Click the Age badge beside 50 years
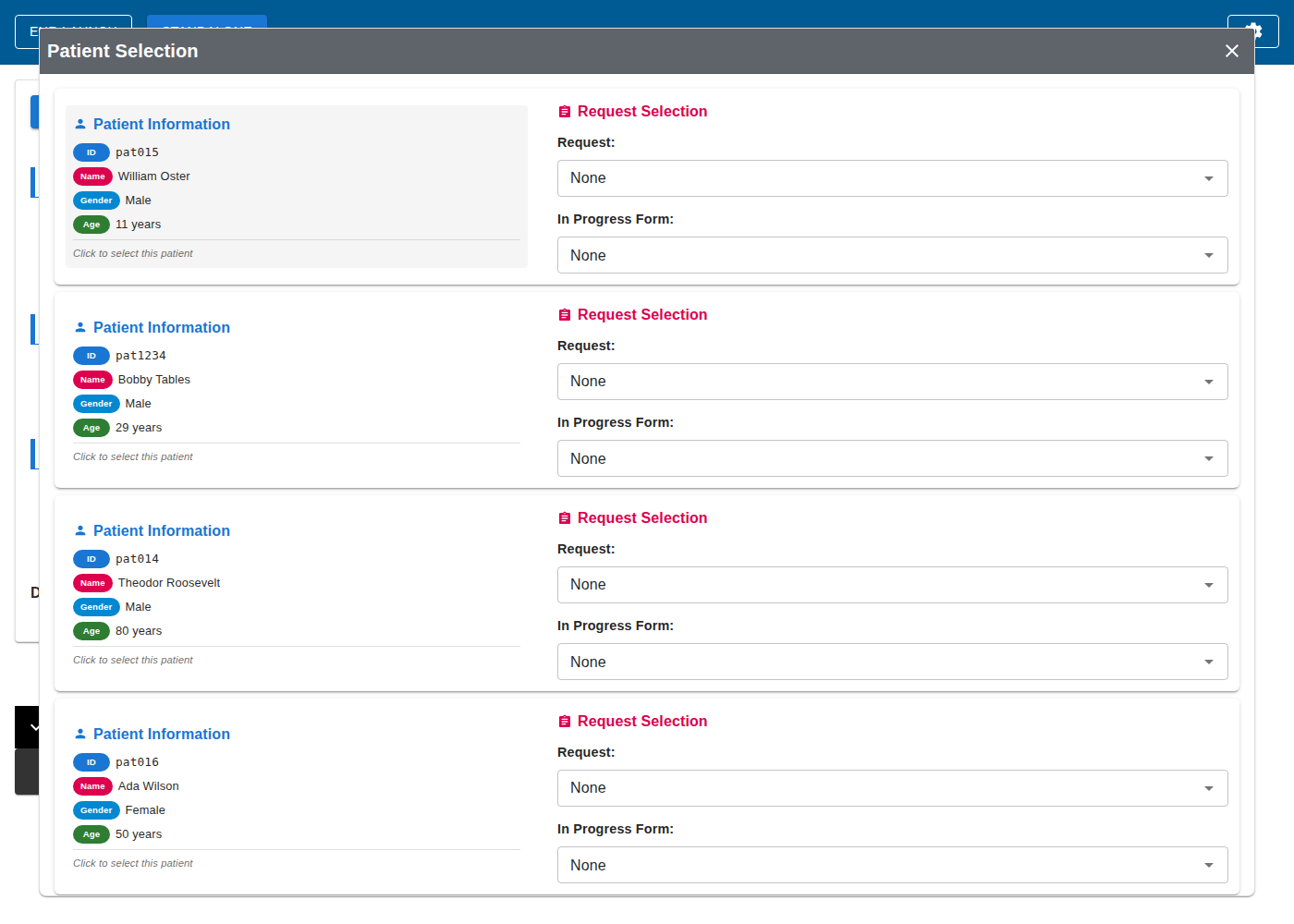The width and height of the screenshot is (1294, 924). [92, 834]
